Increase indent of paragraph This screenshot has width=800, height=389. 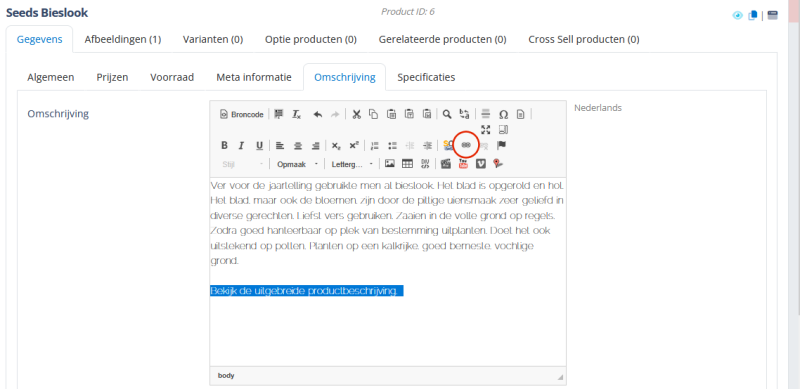tap(428, 145)
